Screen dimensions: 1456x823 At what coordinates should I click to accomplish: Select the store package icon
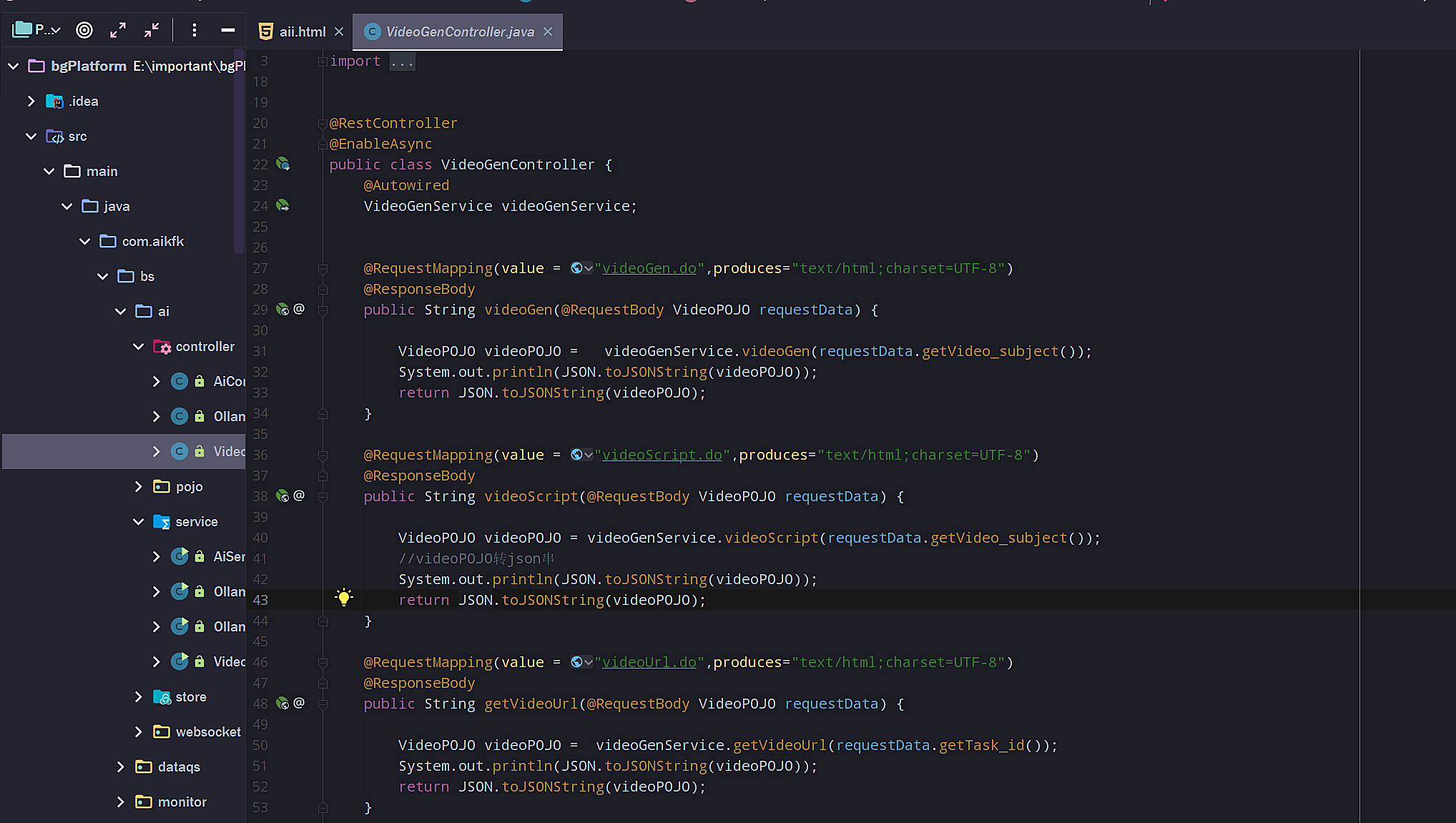pyautogui.click(x=162, y=697)
